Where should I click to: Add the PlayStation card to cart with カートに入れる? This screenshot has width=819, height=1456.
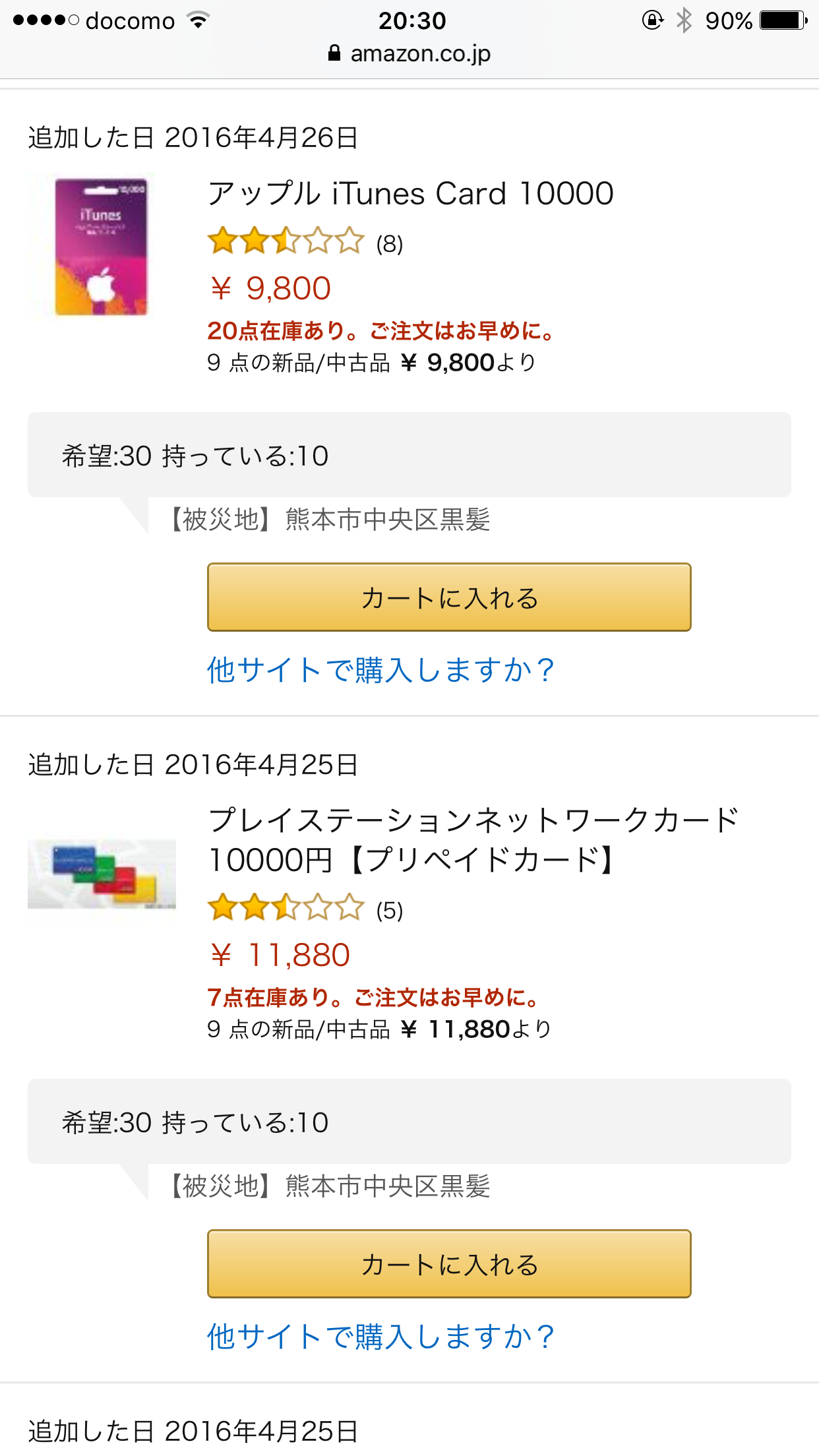tap(449, 1264)
